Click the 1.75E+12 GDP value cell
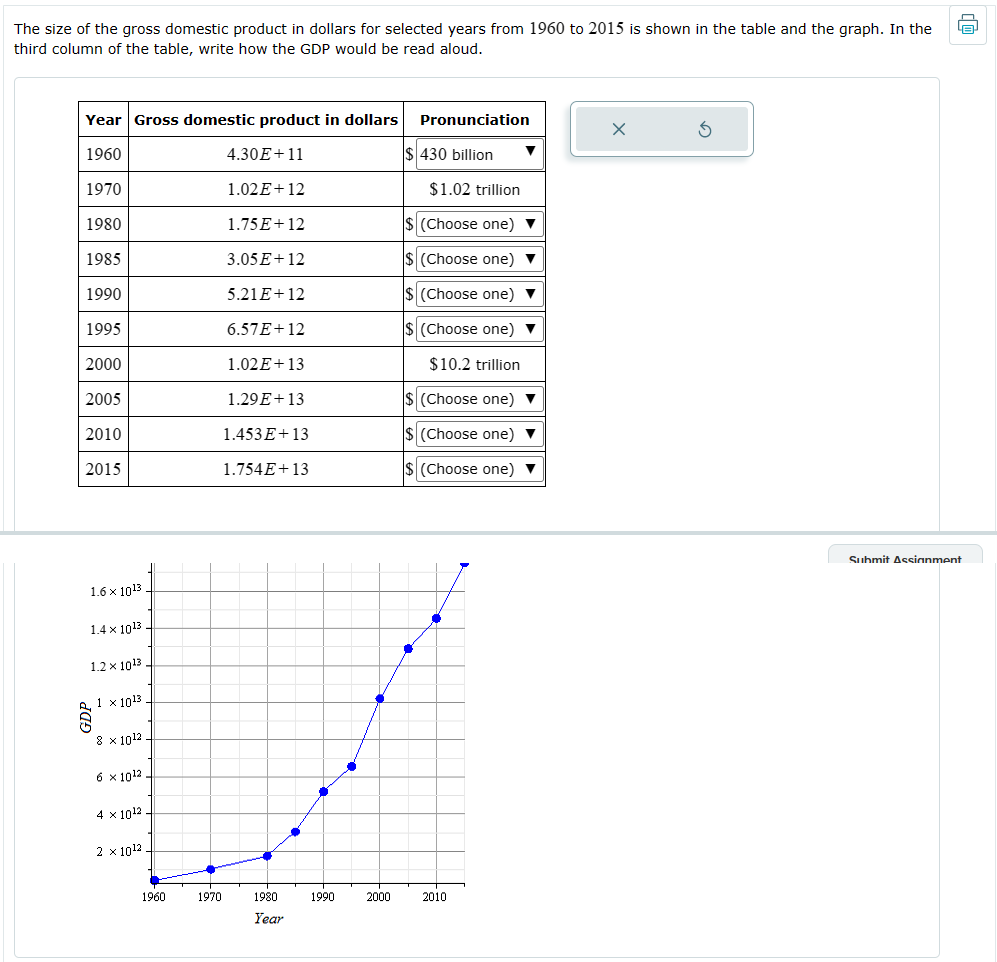The height and width of the screenshot is (962, 997). (266, 224)
